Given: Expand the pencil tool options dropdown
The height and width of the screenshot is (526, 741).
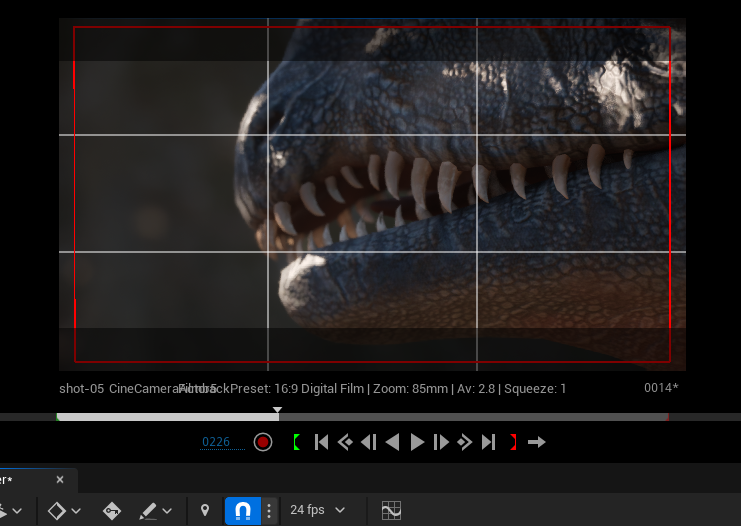Looking at the screenshot, I should click(167, 511).
